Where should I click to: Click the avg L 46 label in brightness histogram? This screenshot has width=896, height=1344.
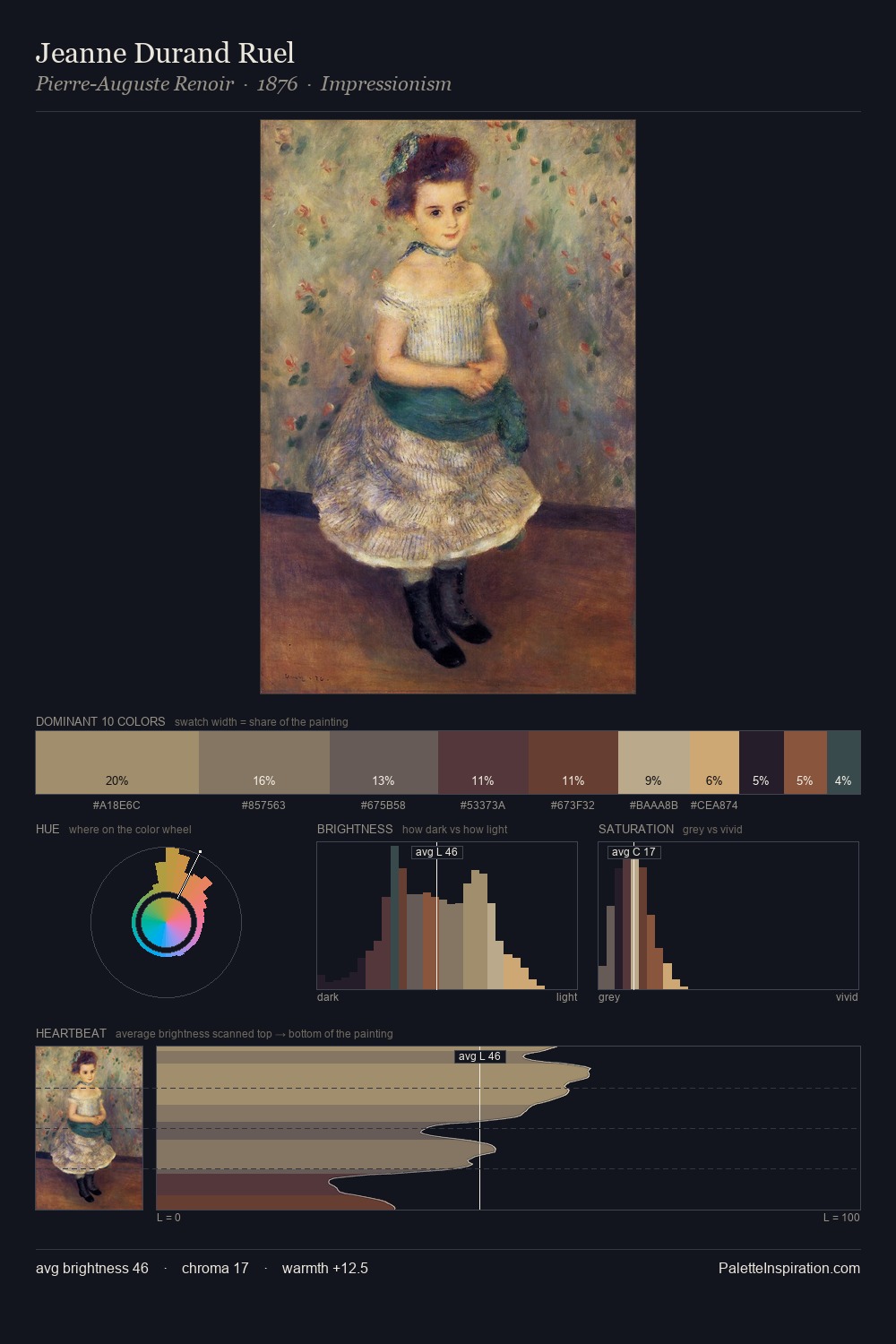coord(436,852)
